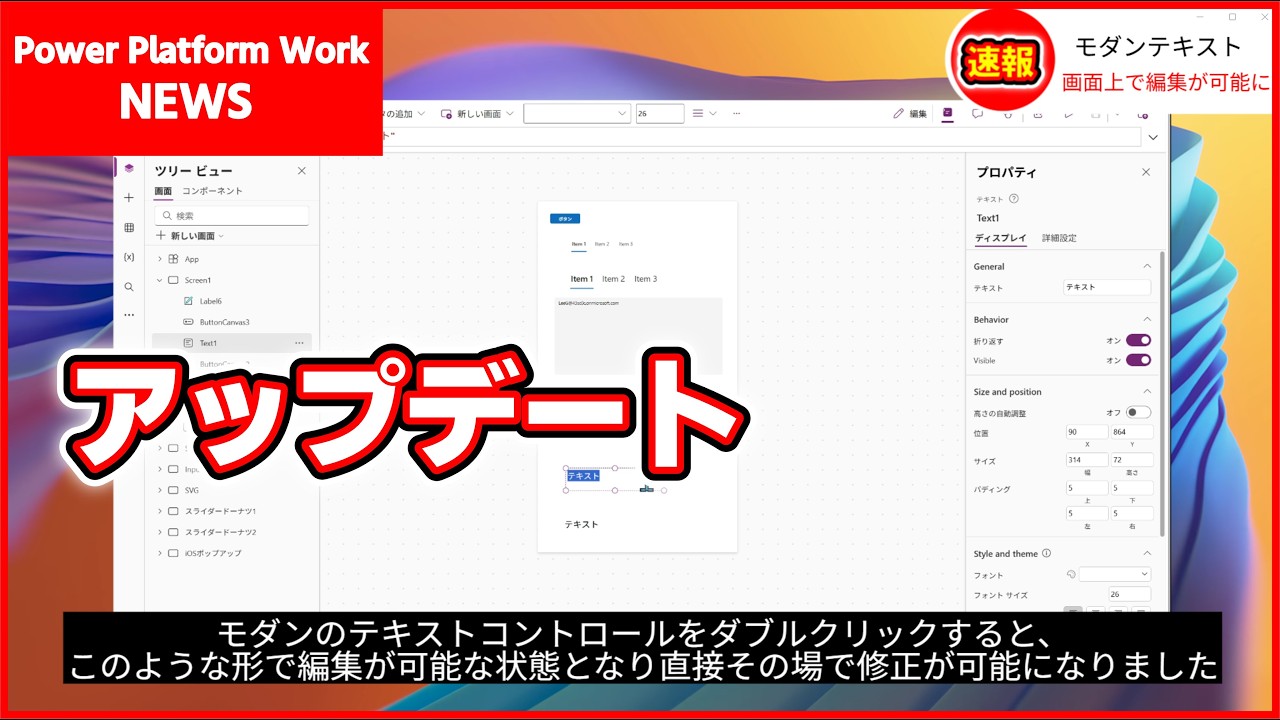
Task: Switch to the 画面 tab in tree view
Action: (x=163, y=191)
